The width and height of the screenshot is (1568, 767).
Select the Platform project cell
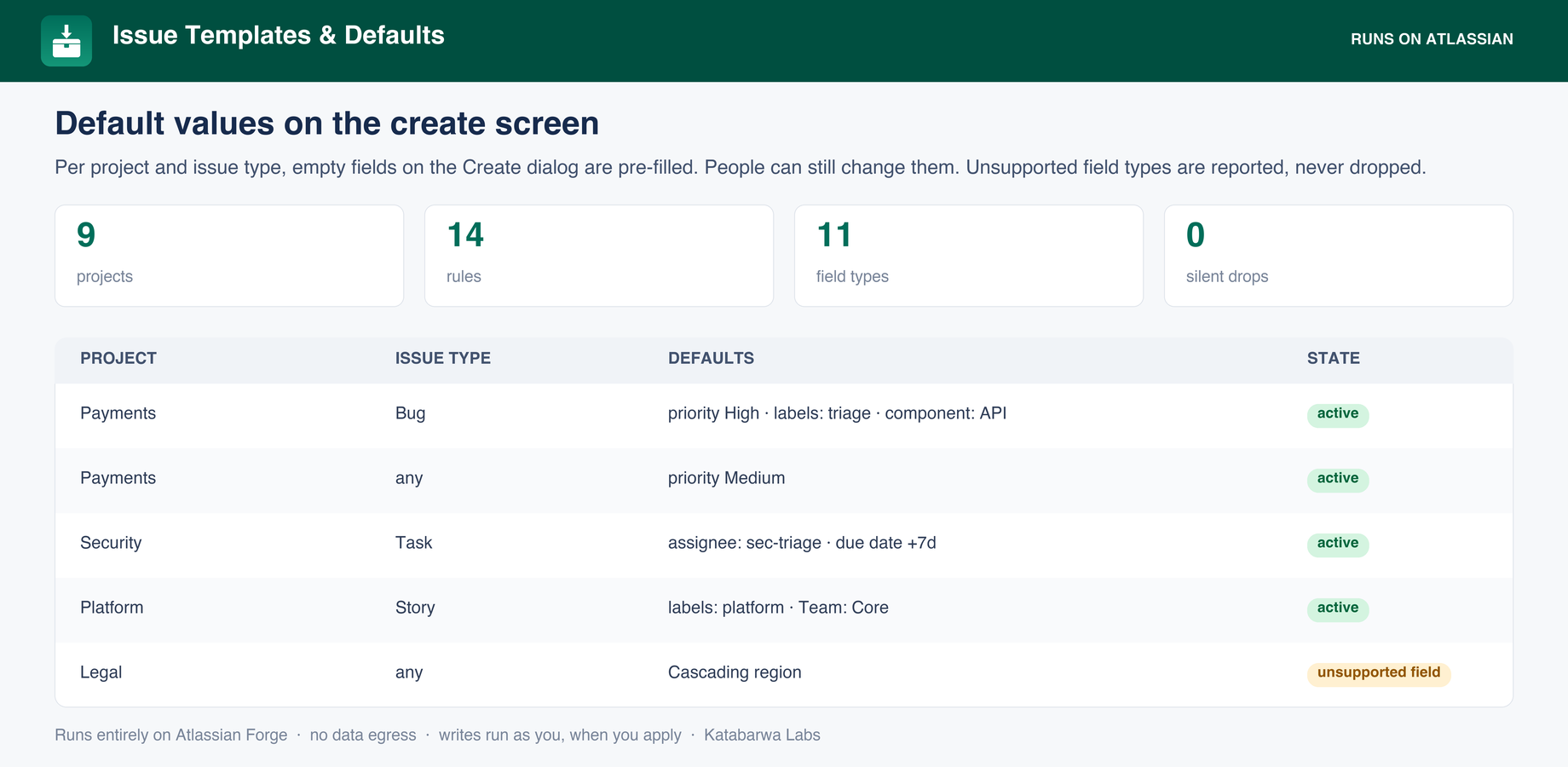coord(112,608)
